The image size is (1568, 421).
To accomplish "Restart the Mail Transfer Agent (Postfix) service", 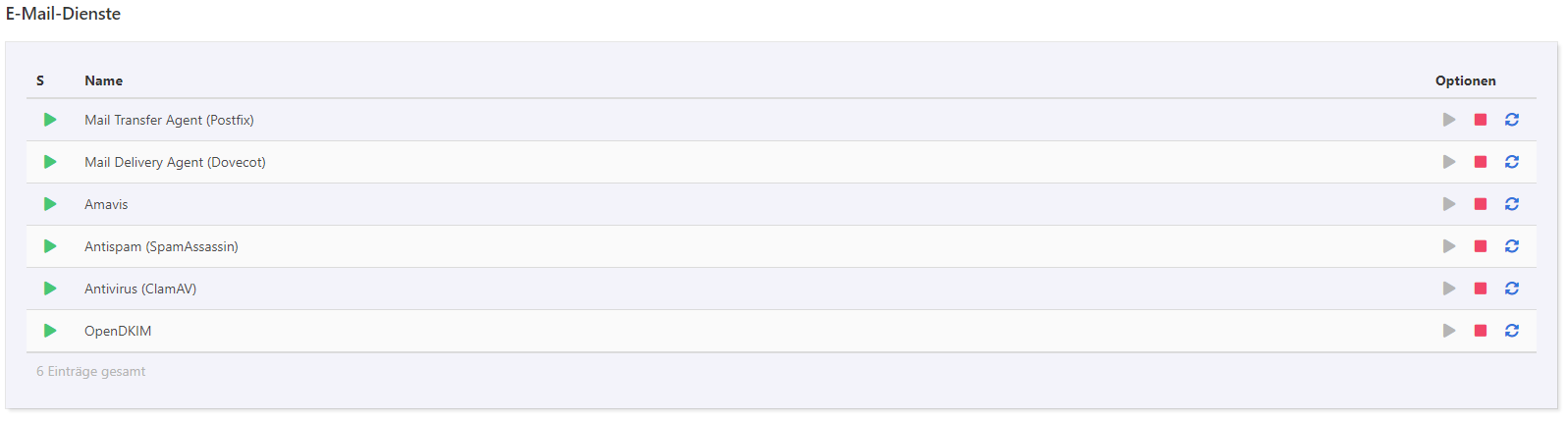I will pyautogui.click(x=1512, y=120).
